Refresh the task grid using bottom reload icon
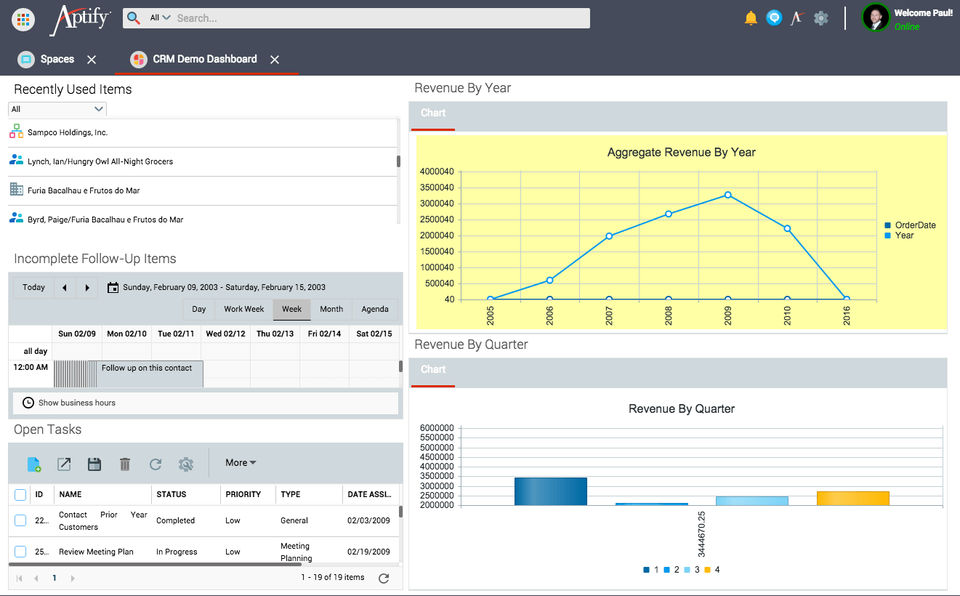The width and height of the screenshot is (960, 596). pyautogui.click(x=383, y=578)
